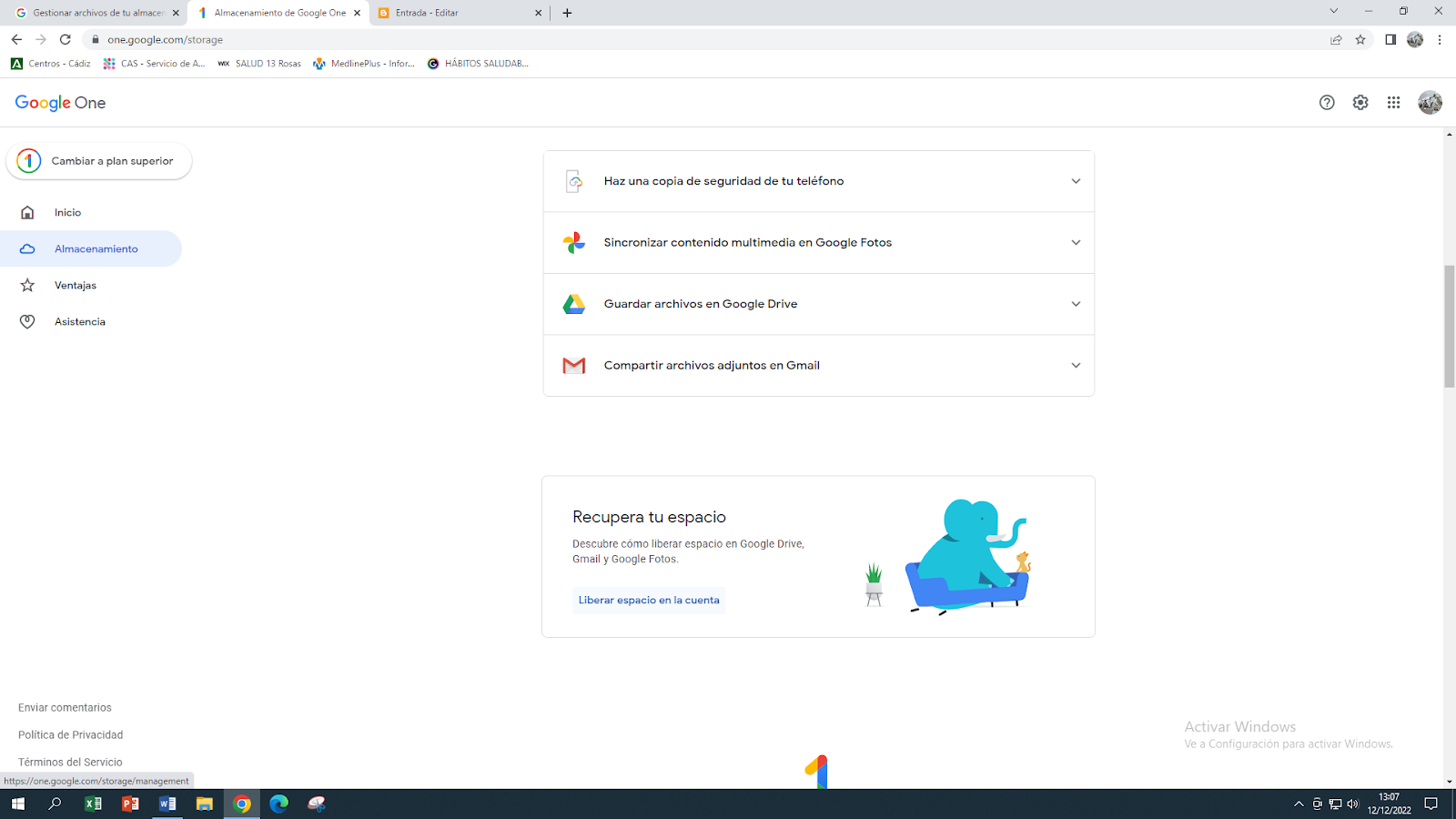Open the Google account avatar in header

coord(1430,103)
